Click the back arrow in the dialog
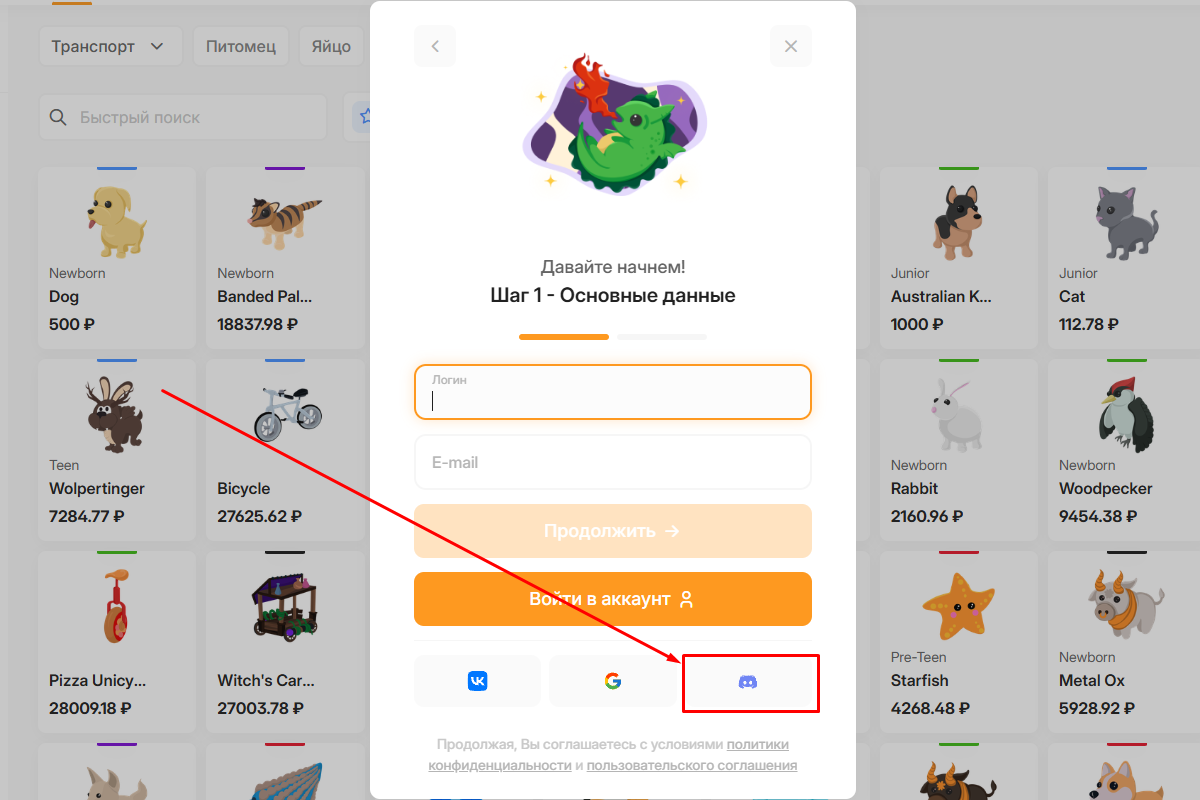Image resolution: width=1200 pixels, height=800 pixels. [435, 46]
